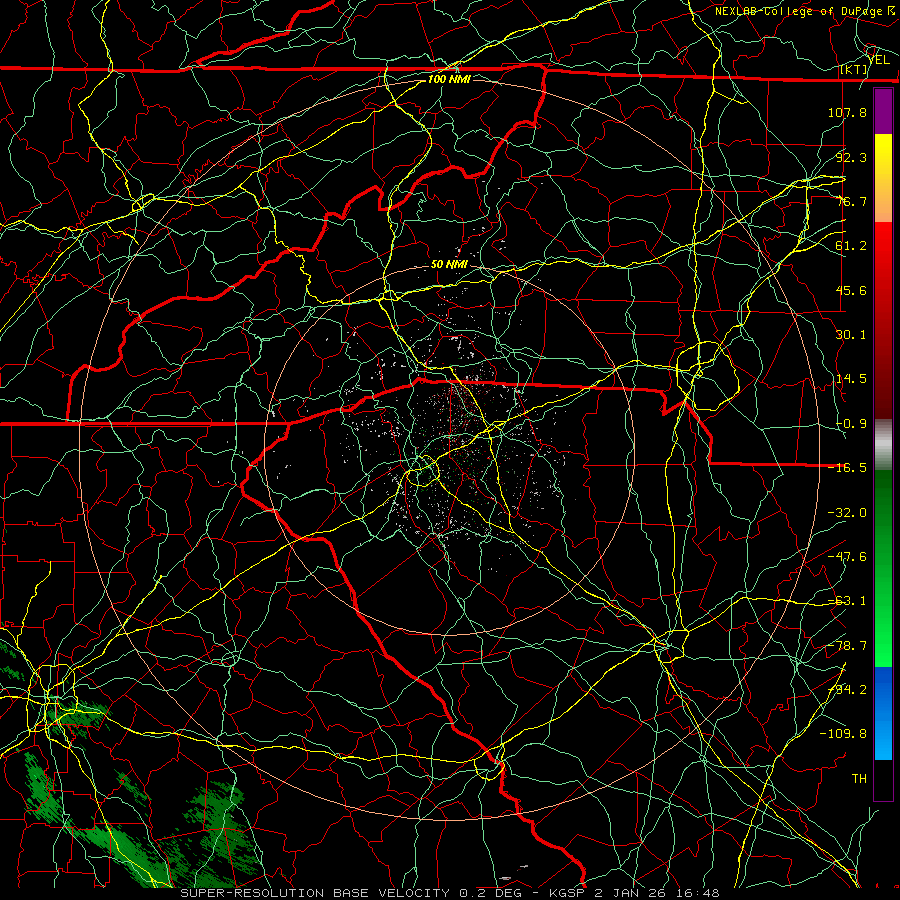Click the -78.7 value on the velocity scale
This screenshot has width=900, height=900.
coord(847,646)
